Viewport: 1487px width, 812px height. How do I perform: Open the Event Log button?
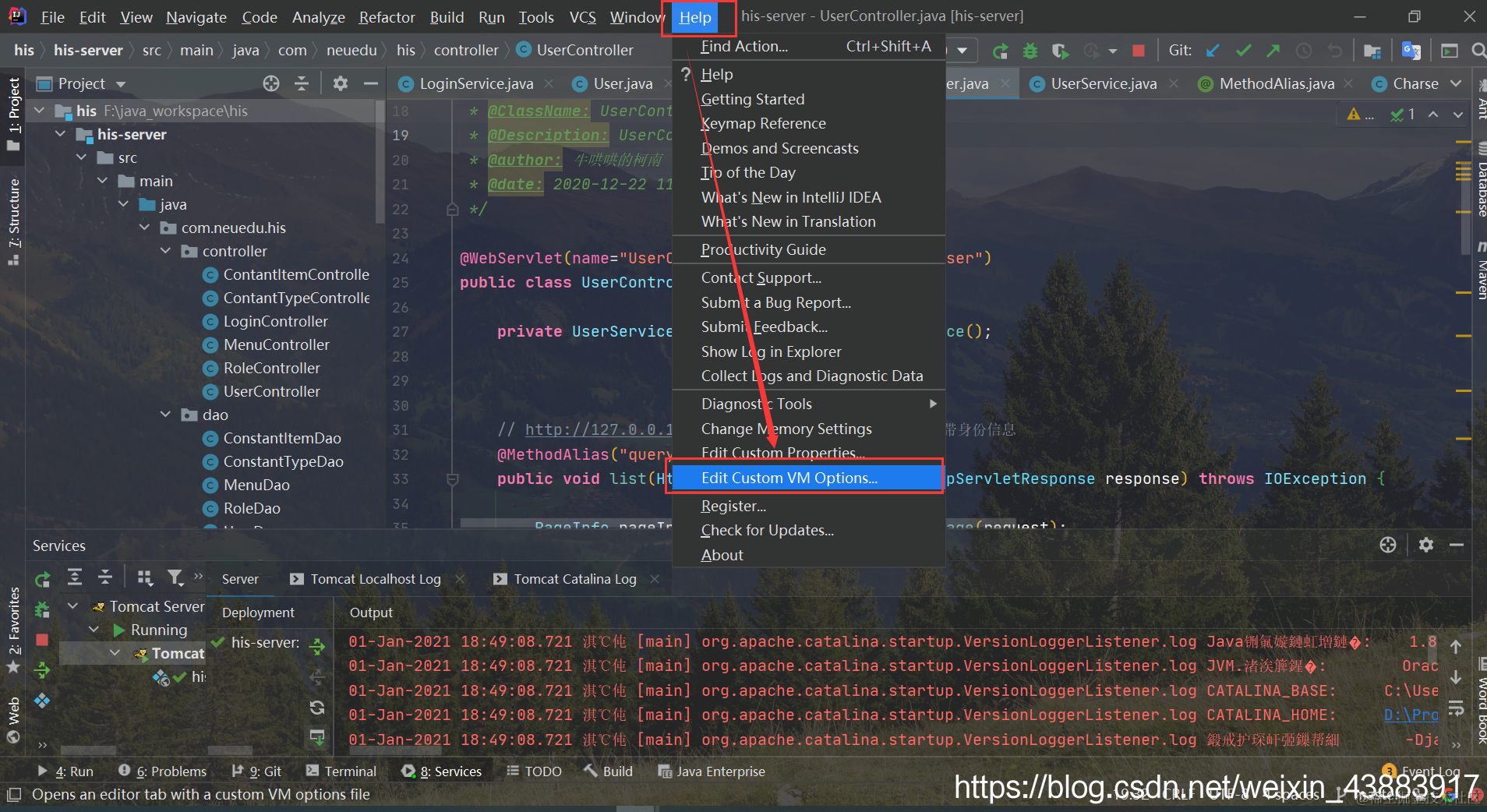1422,771
